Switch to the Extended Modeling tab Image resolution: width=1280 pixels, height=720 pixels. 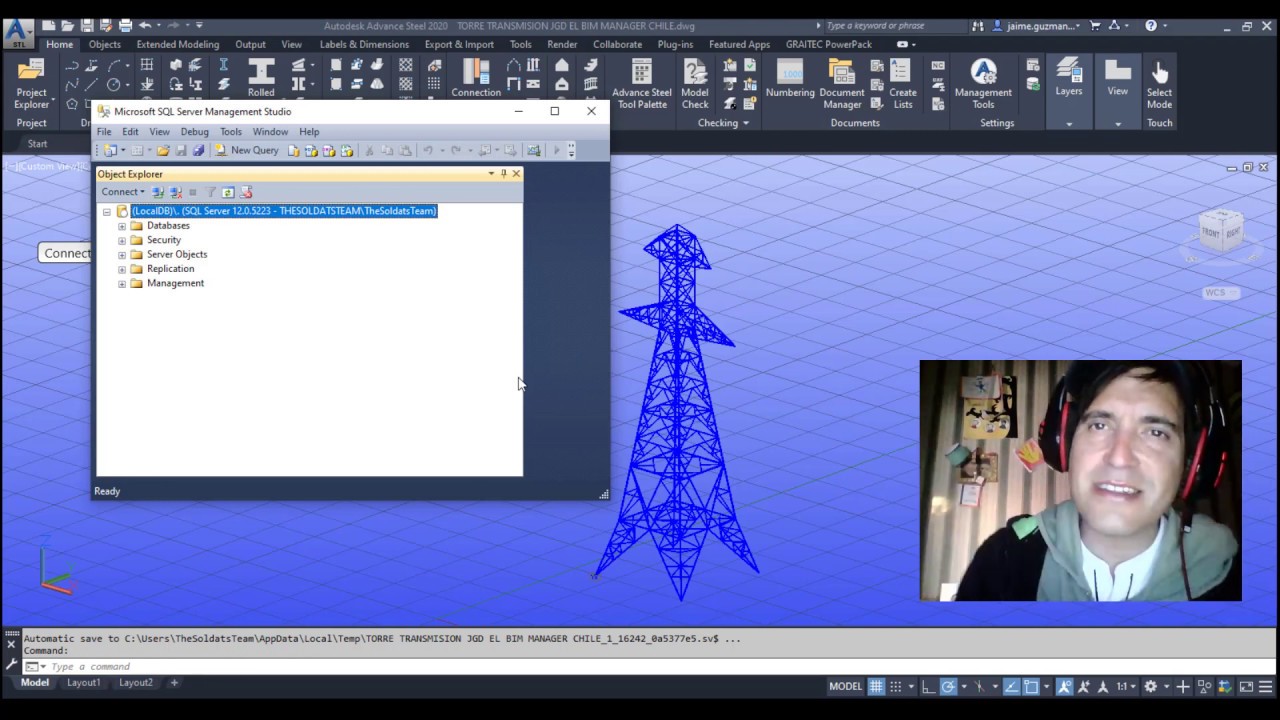click(x=178, y=44)
